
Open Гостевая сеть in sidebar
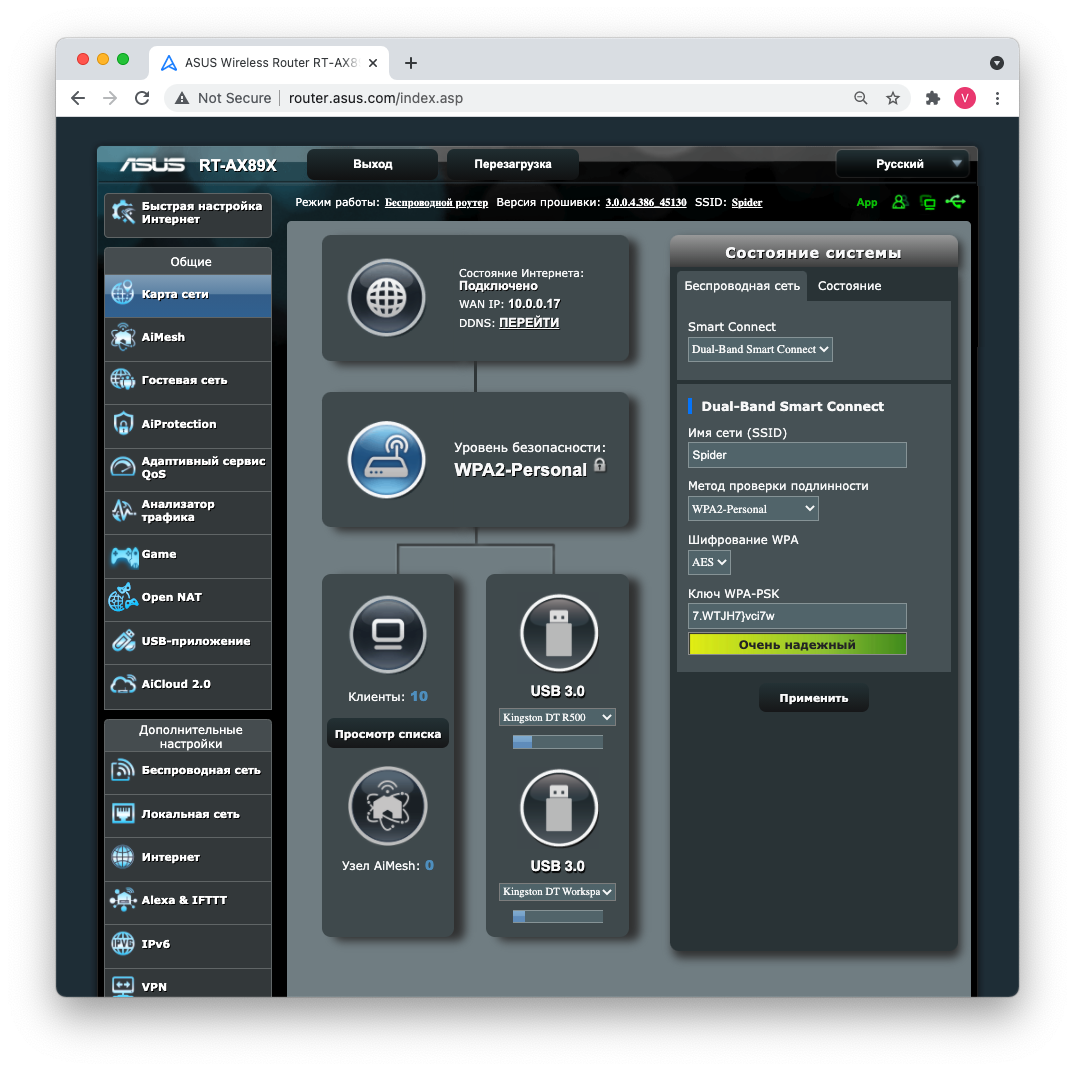click(x=188, y=381)
